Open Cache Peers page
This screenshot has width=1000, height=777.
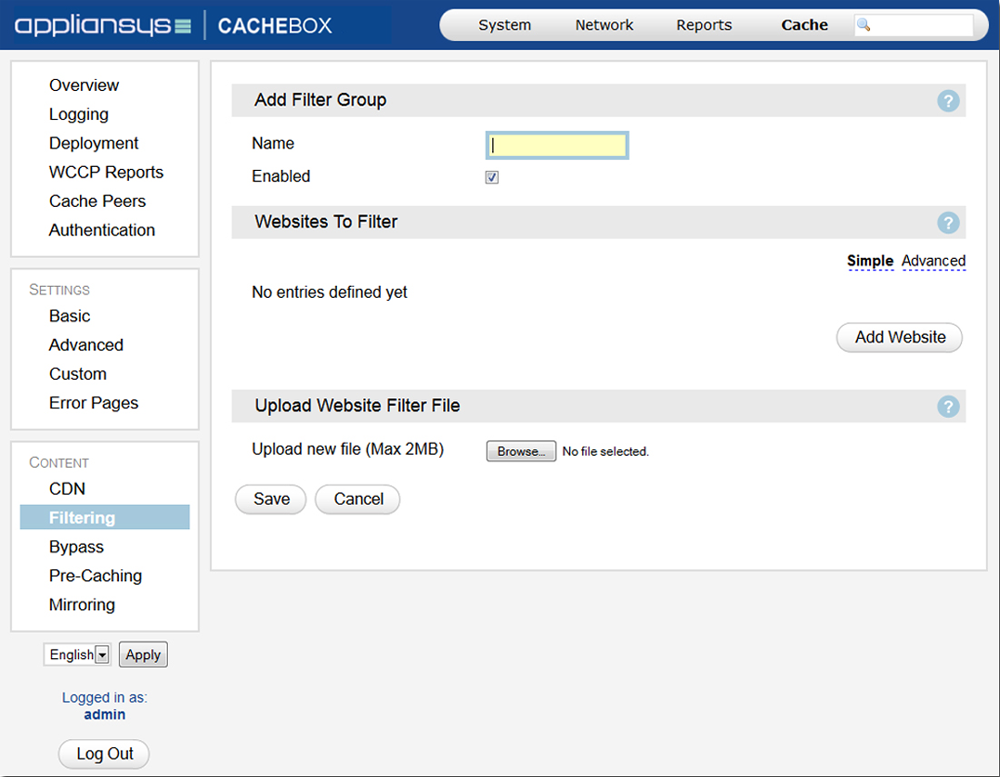97,201
